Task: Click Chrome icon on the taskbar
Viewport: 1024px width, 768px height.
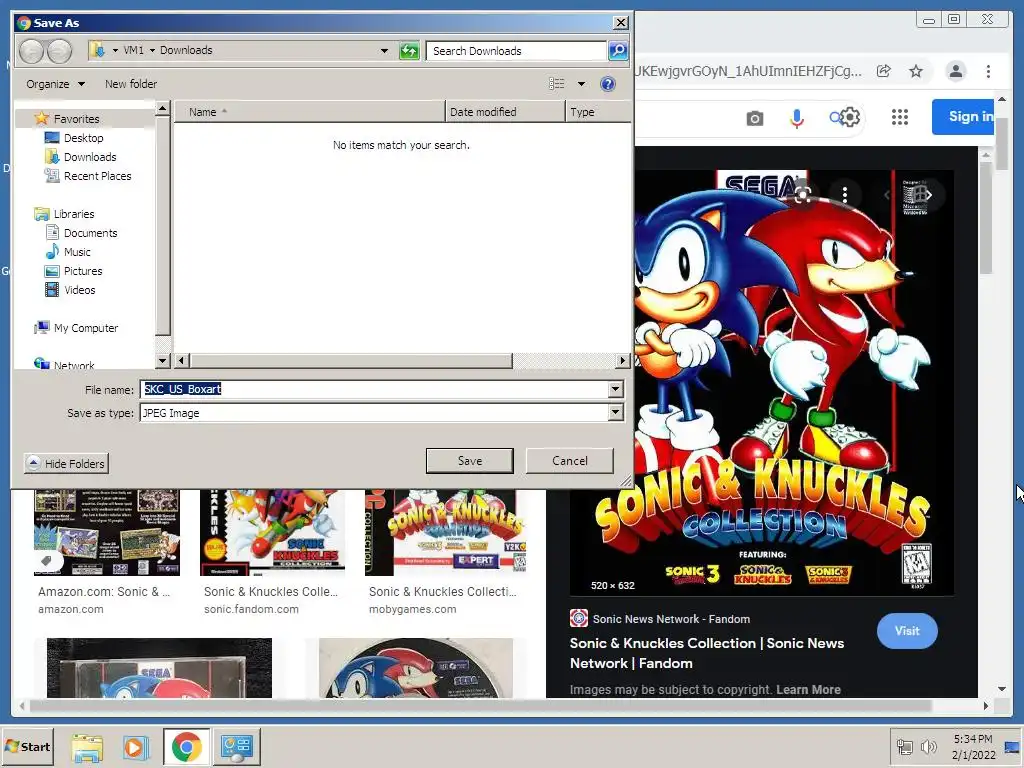Action: click(x=186, y=747)
